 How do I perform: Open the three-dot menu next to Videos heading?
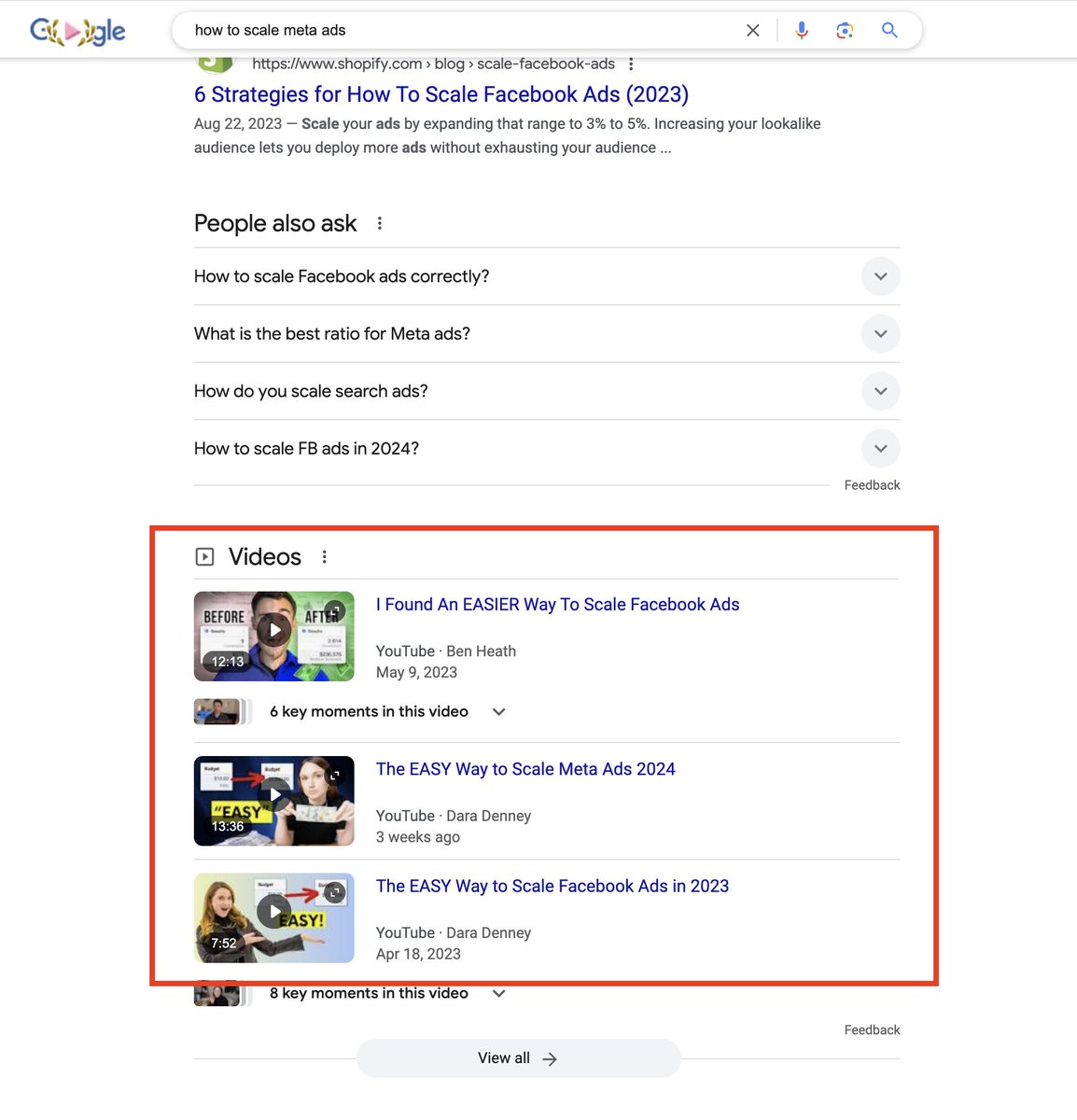325,557
